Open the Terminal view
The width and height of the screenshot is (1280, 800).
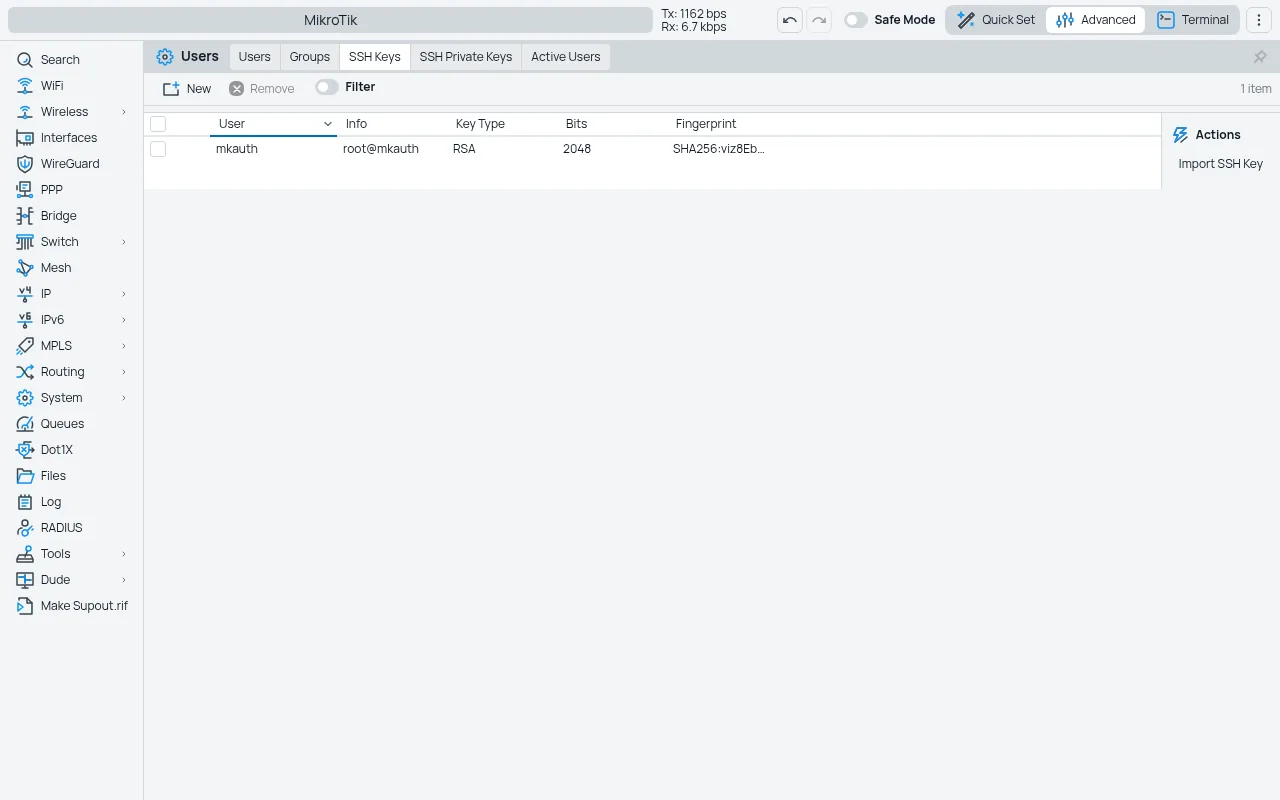pos(1193,20)
